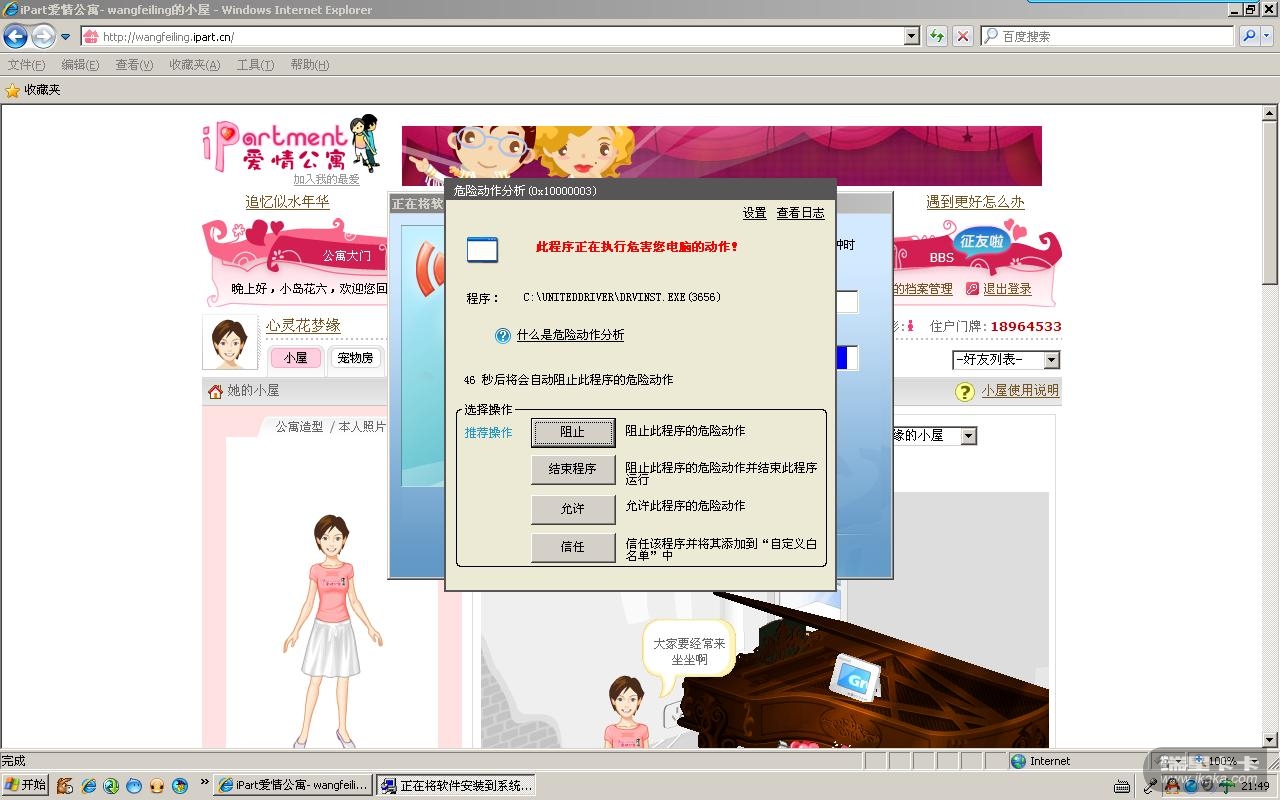The image size is (1280, 800).
Task: Click the Internet Explorer quick launch icon
Action: (88, 786)
